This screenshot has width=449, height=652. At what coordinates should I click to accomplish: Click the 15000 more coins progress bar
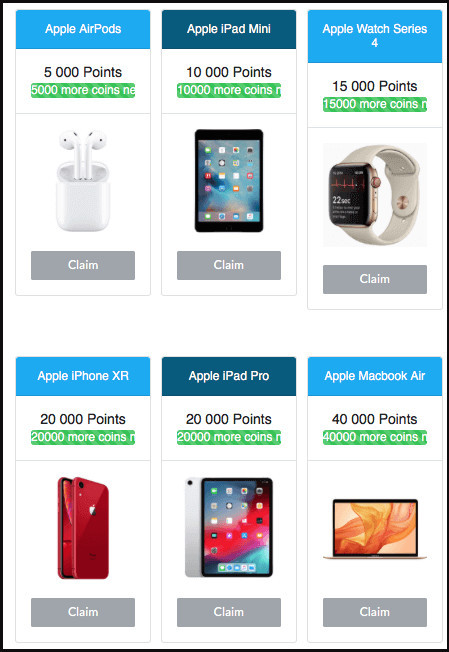point(375,104)
